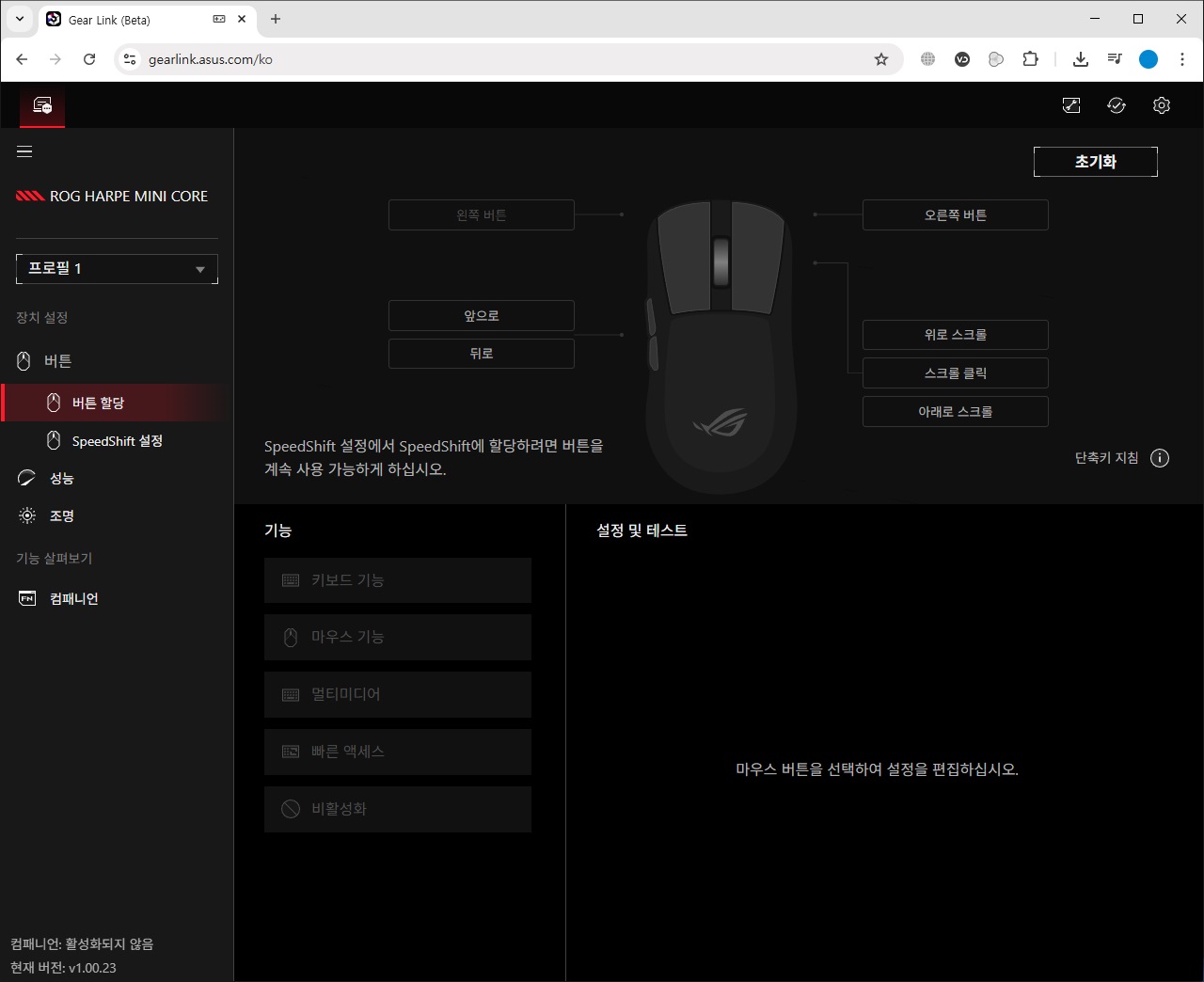Go back in browser history
Image resolution: width=1204 pixels, height=982 pixels.
coord(22,59)
